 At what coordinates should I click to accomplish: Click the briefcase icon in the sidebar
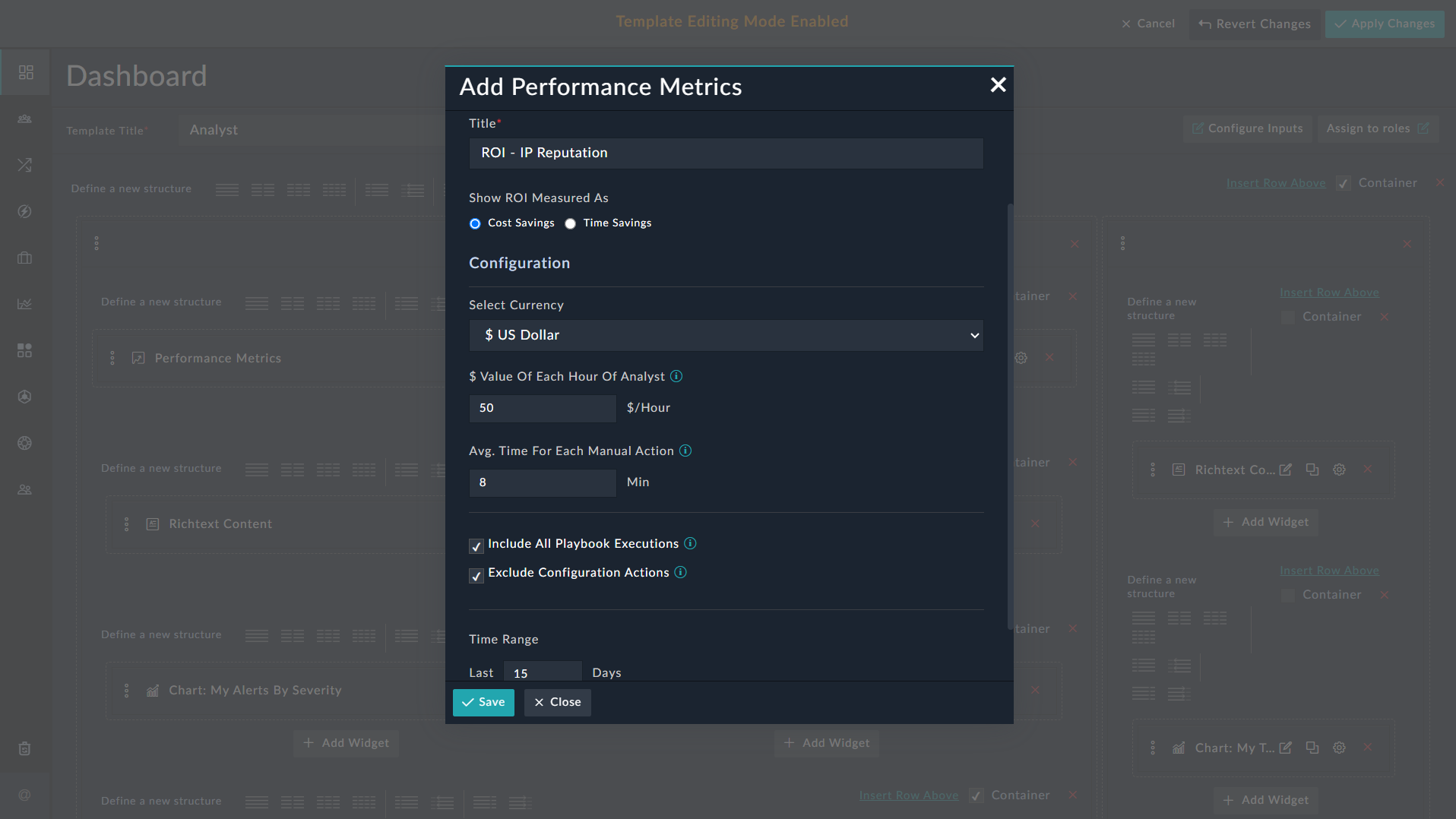click(x=24, y=258)
